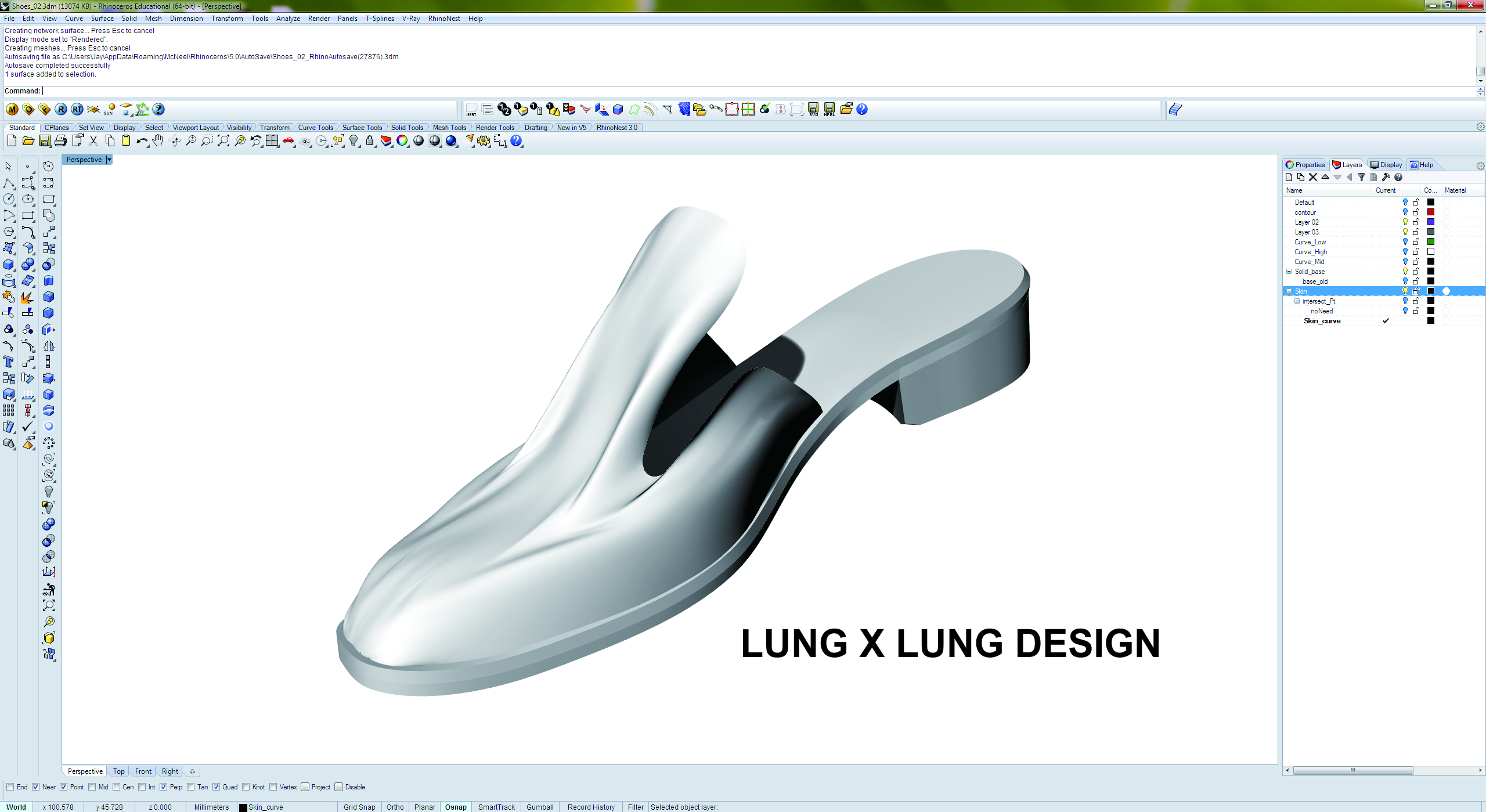Viewport: 1486px width, 812px height.
Task: Click the RhinoNest NEST icon
Action: click(471, 109)
